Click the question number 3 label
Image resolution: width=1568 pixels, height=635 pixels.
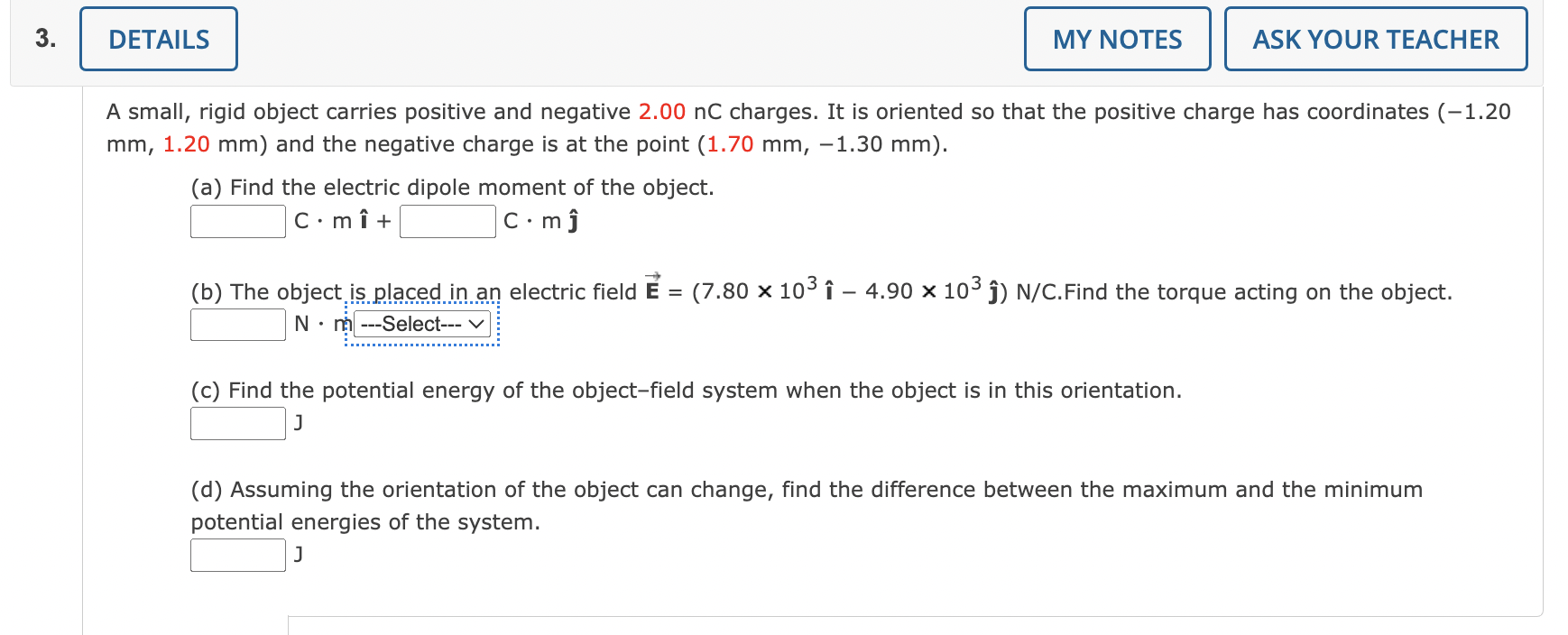pos(43,38)
